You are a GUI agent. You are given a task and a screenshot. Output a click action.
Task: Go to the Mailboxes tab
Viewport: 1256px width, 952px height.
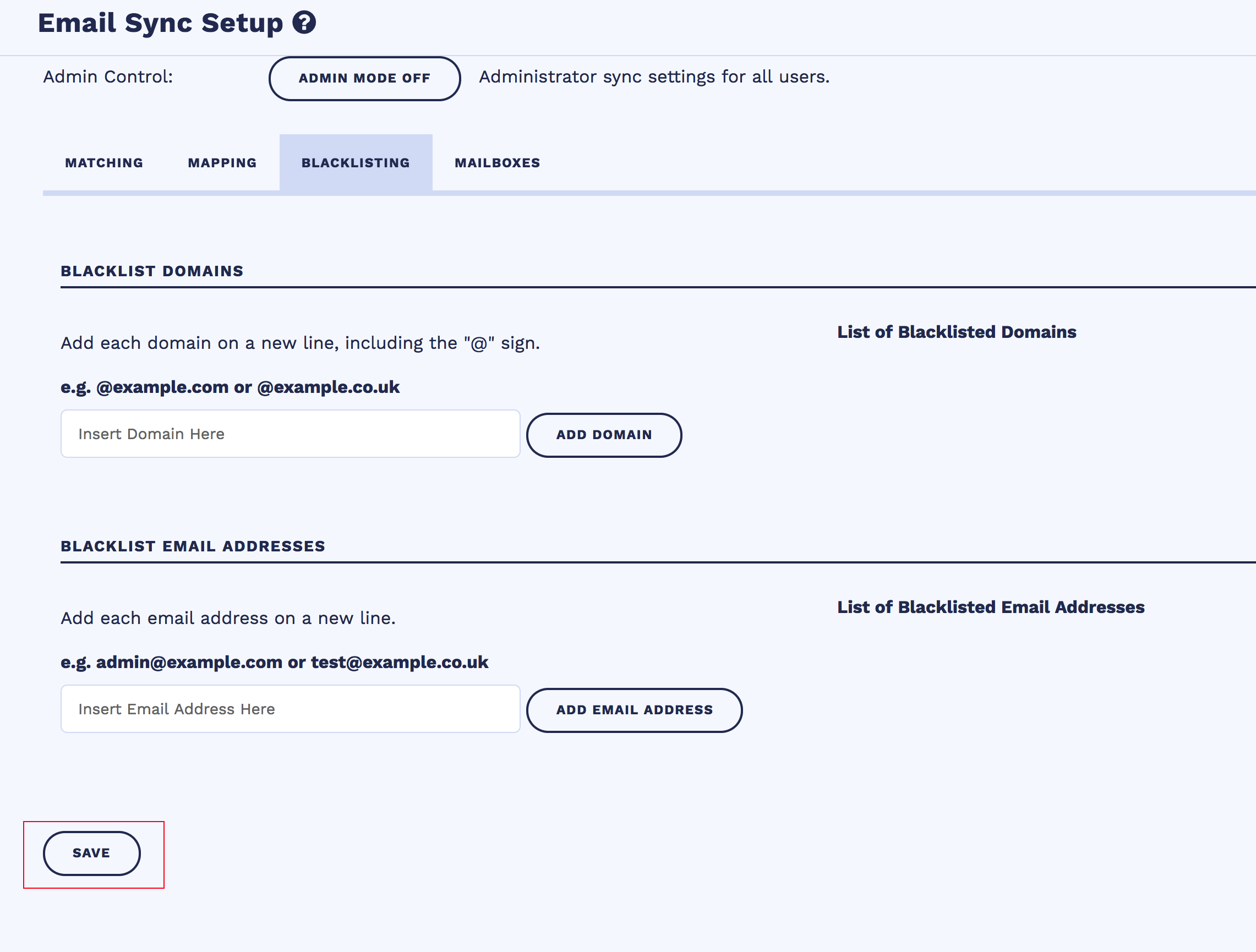click(497, 163)
